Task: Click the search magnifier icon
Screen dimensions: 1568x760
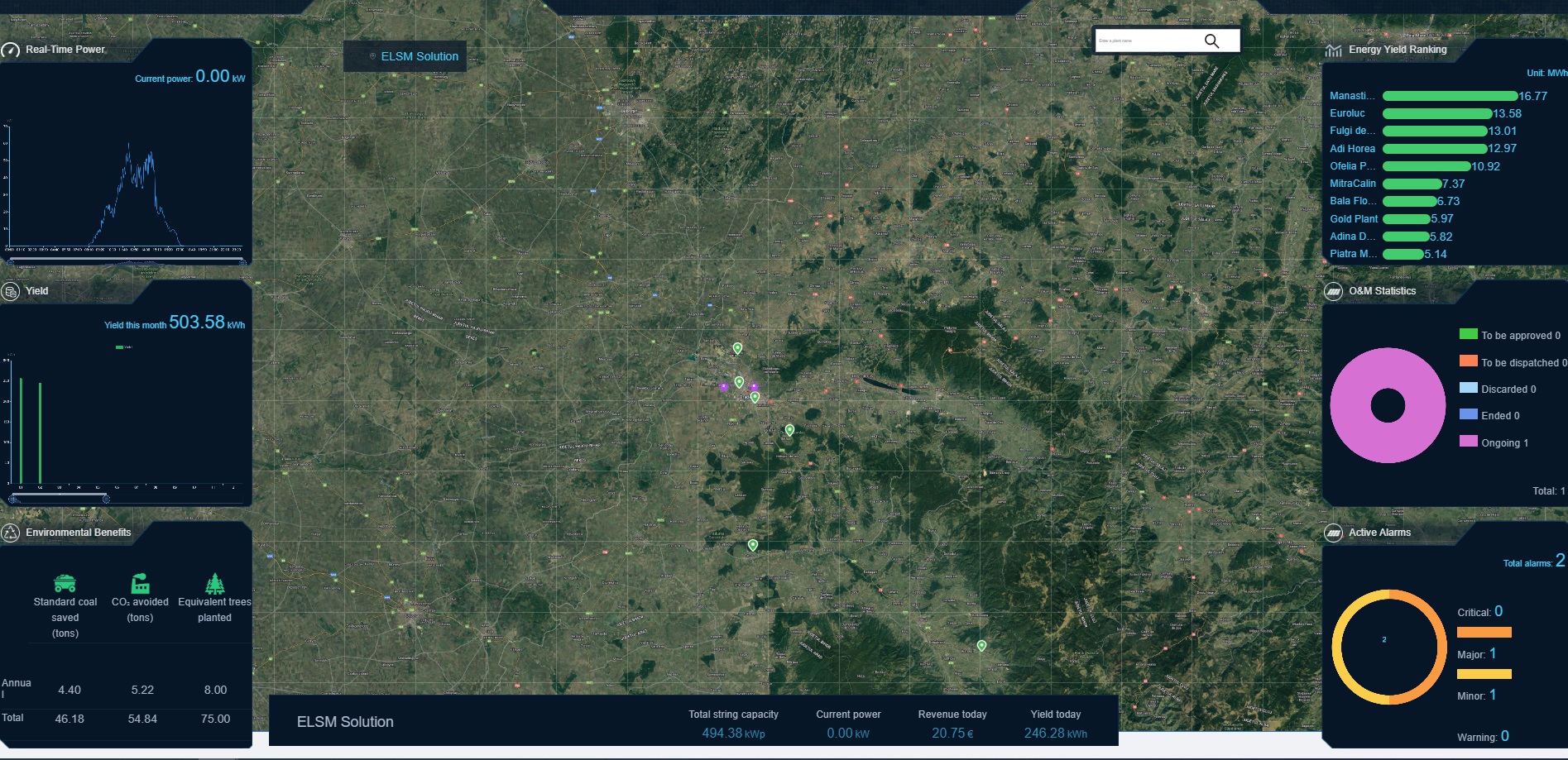Action: [1211, 41]
